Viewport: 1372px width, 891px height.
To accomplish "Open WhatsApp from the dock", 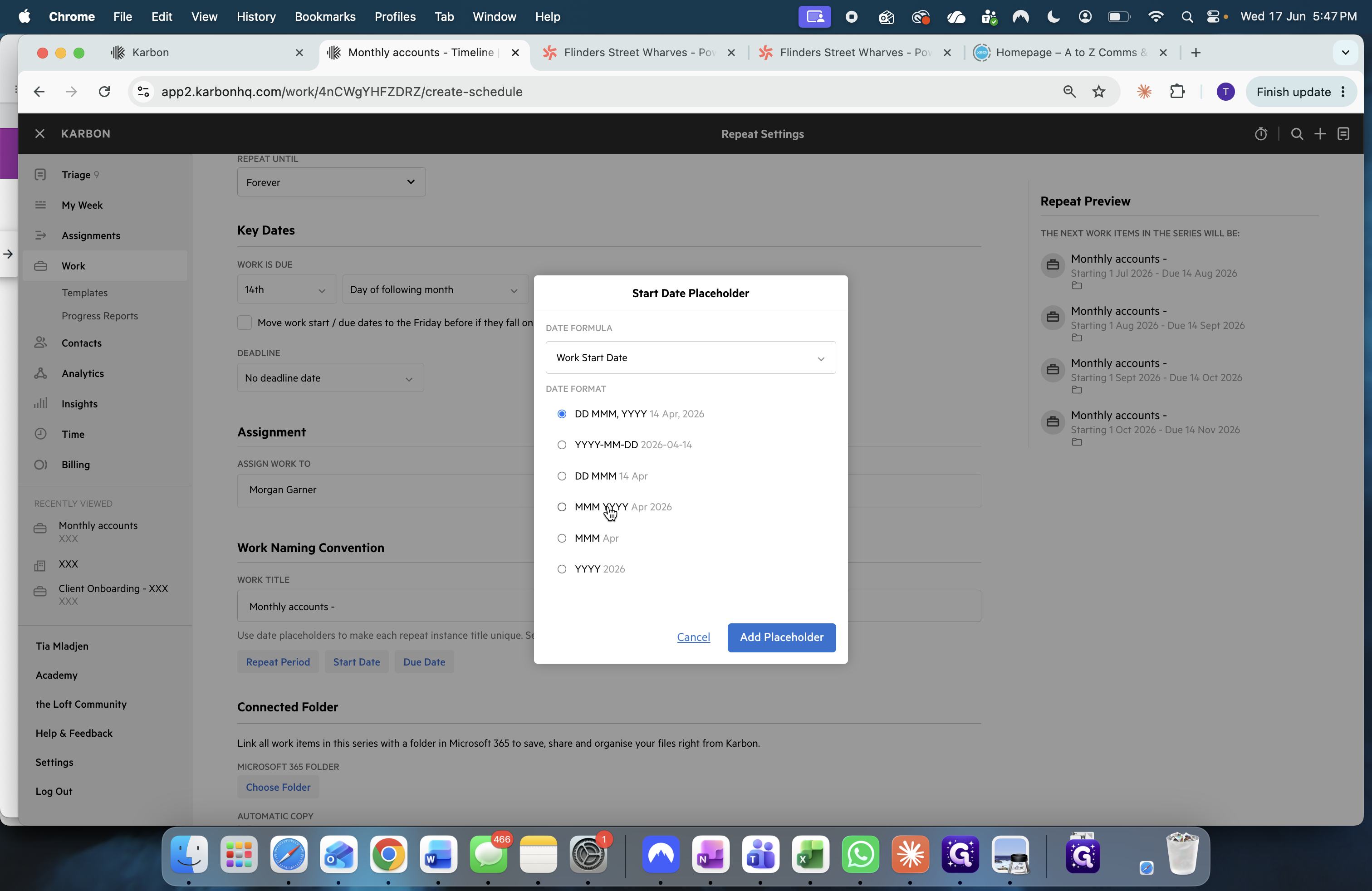I will (861, 854).
